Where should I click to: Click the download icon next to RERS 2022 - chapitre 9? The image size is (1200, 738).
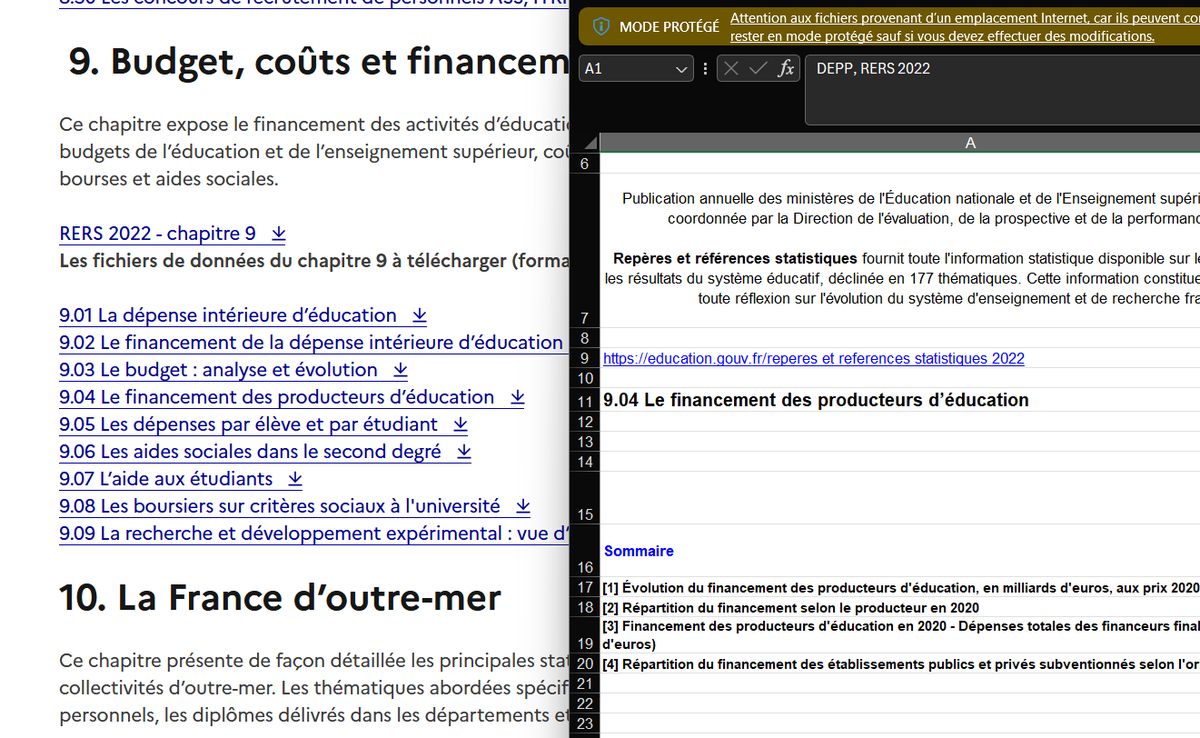click(279, 233)
